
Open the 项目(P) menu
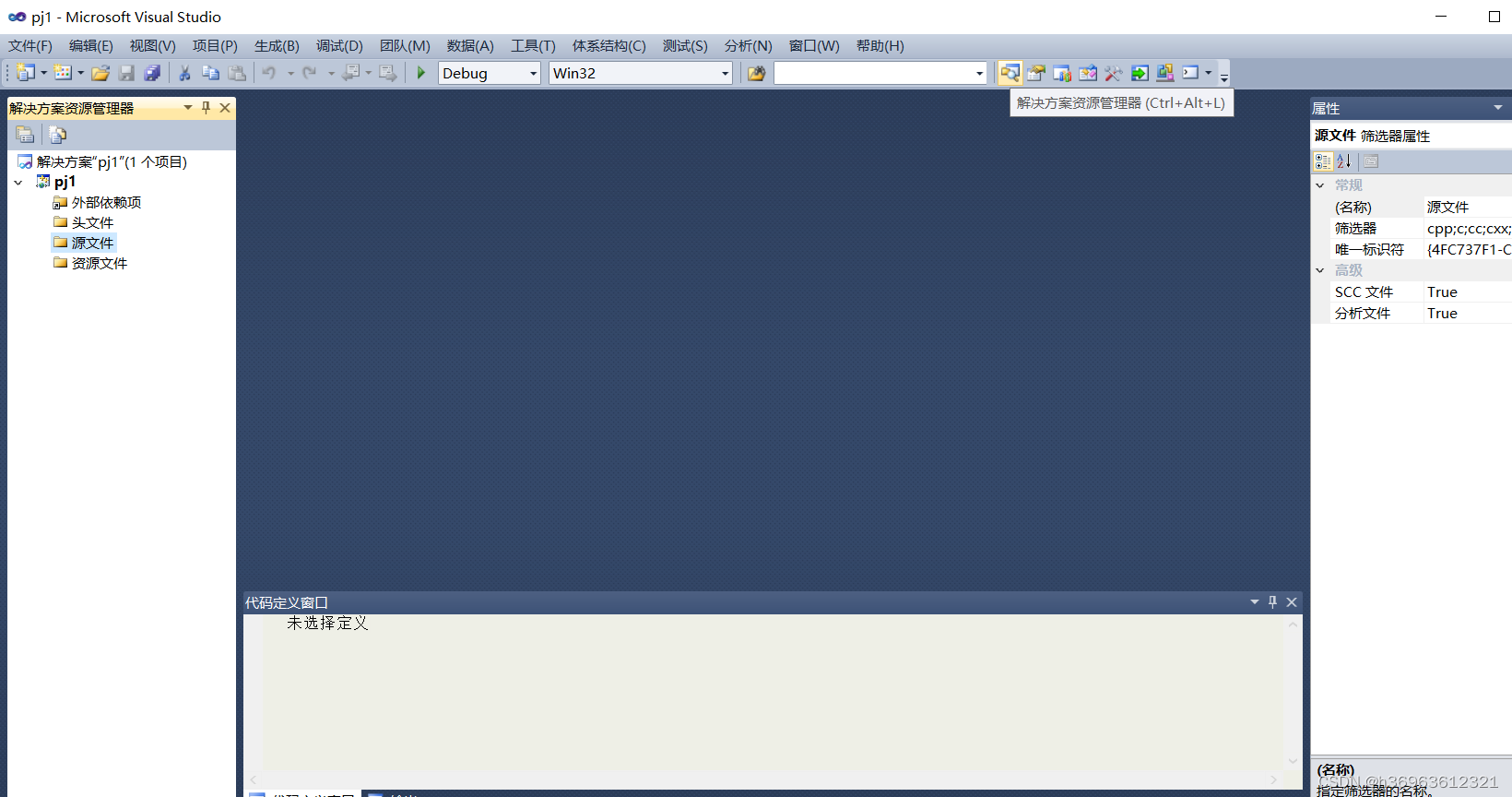(215, 46)
